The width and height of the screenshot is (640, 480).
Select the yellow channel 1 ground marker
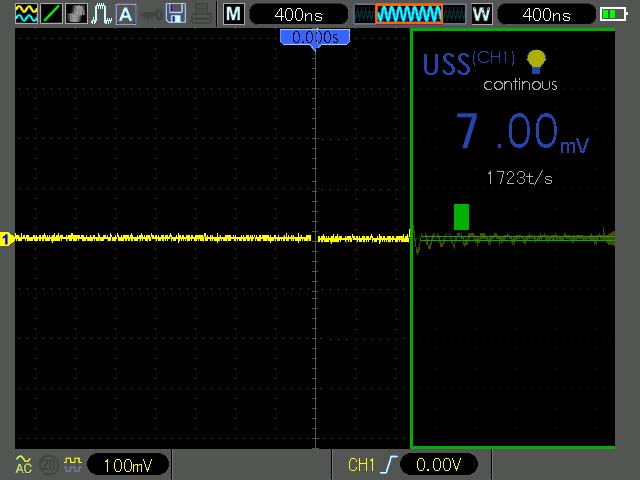click(6, 239)
